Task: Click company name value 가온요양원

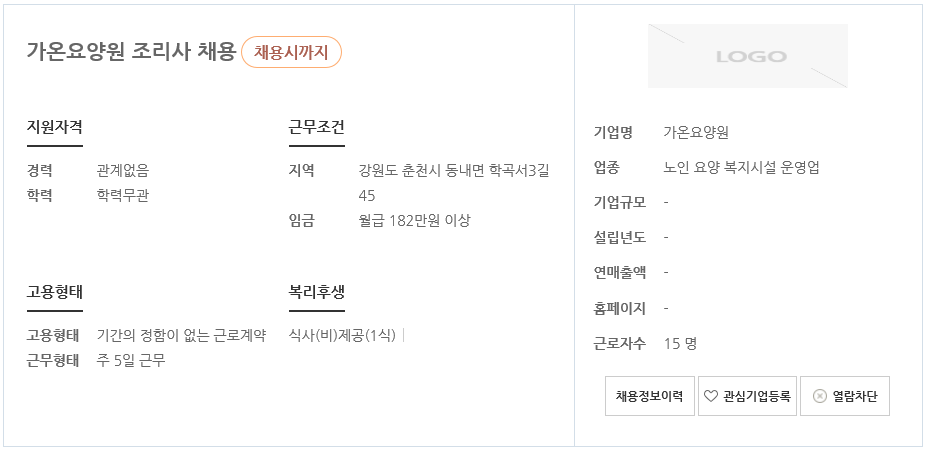Action: 696,132
